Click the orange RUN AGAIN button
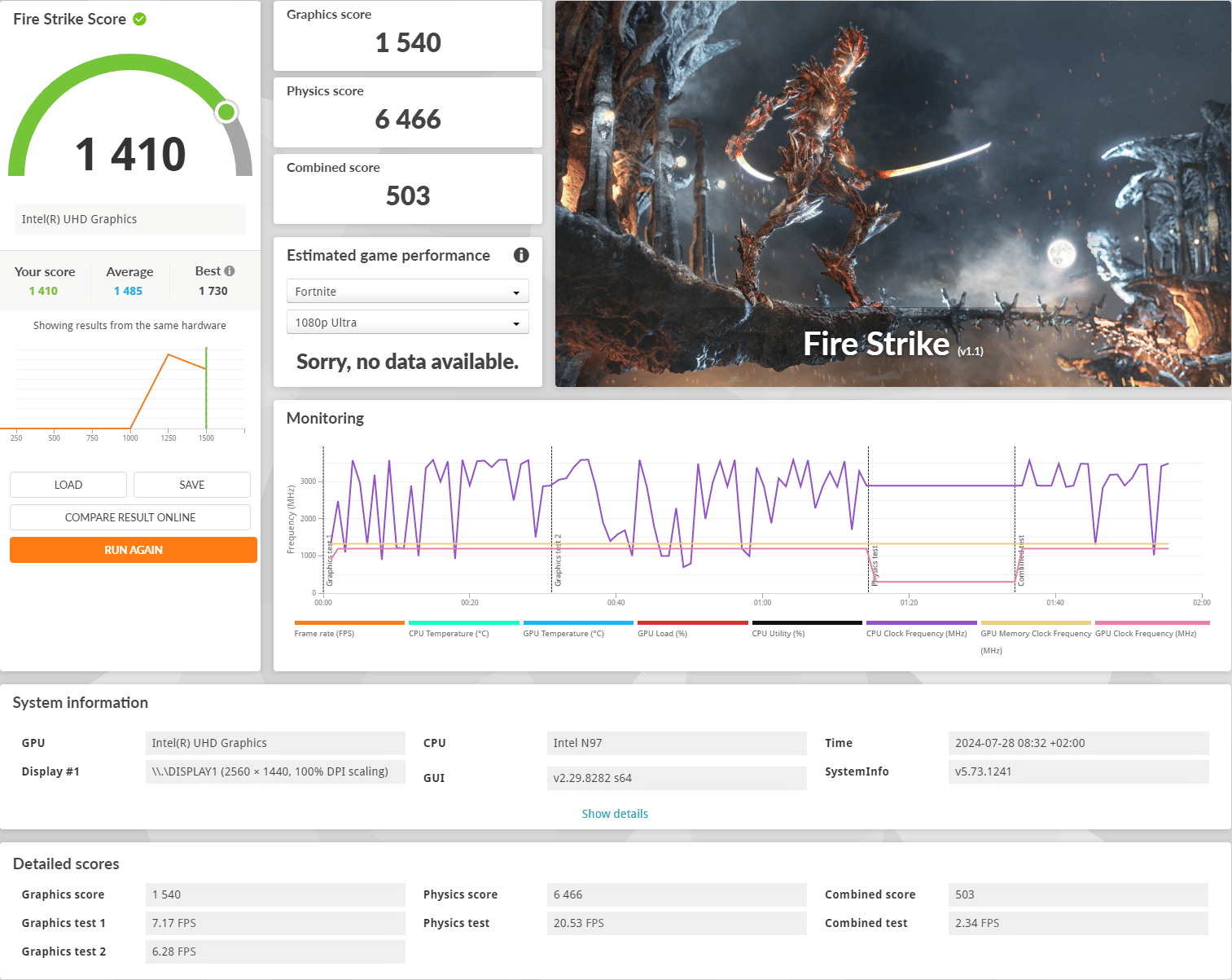 coord(134,550)
